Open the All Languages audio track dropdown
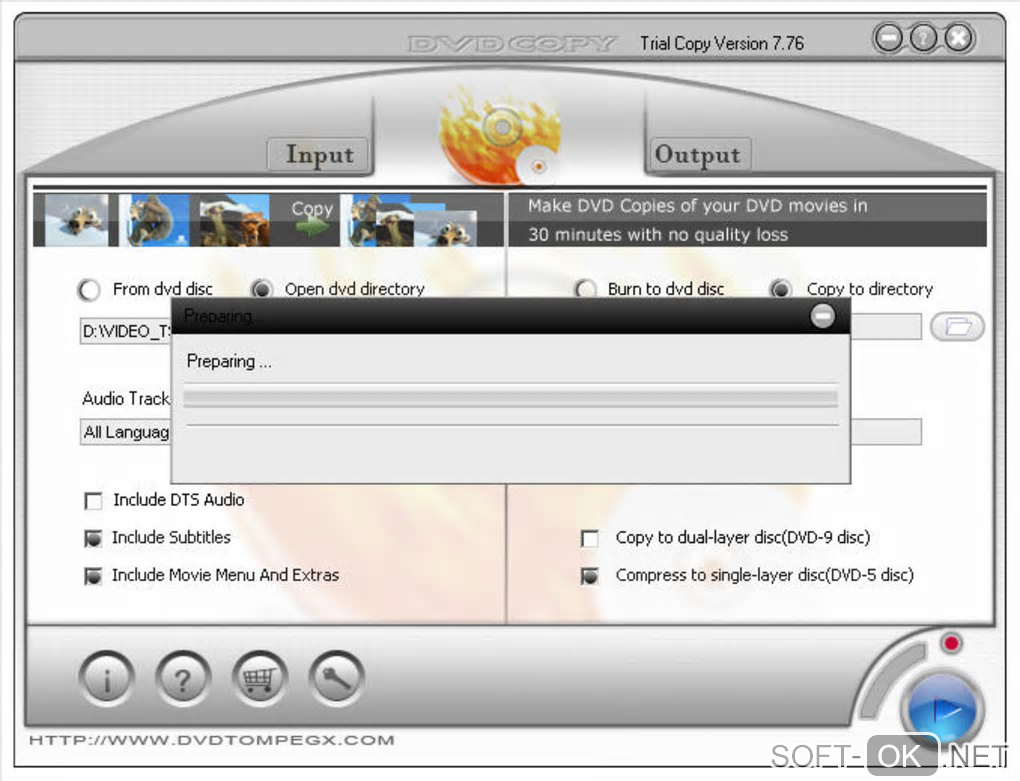Image resolution: width=1020 pixels, height=781 pixels. [126, 432]
